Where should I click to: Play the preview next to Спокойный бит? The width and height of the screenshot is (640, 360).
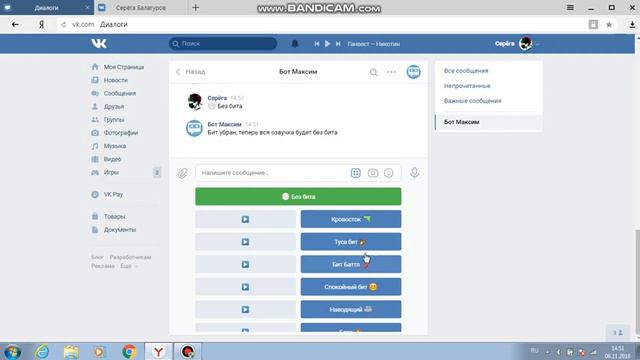245,287
